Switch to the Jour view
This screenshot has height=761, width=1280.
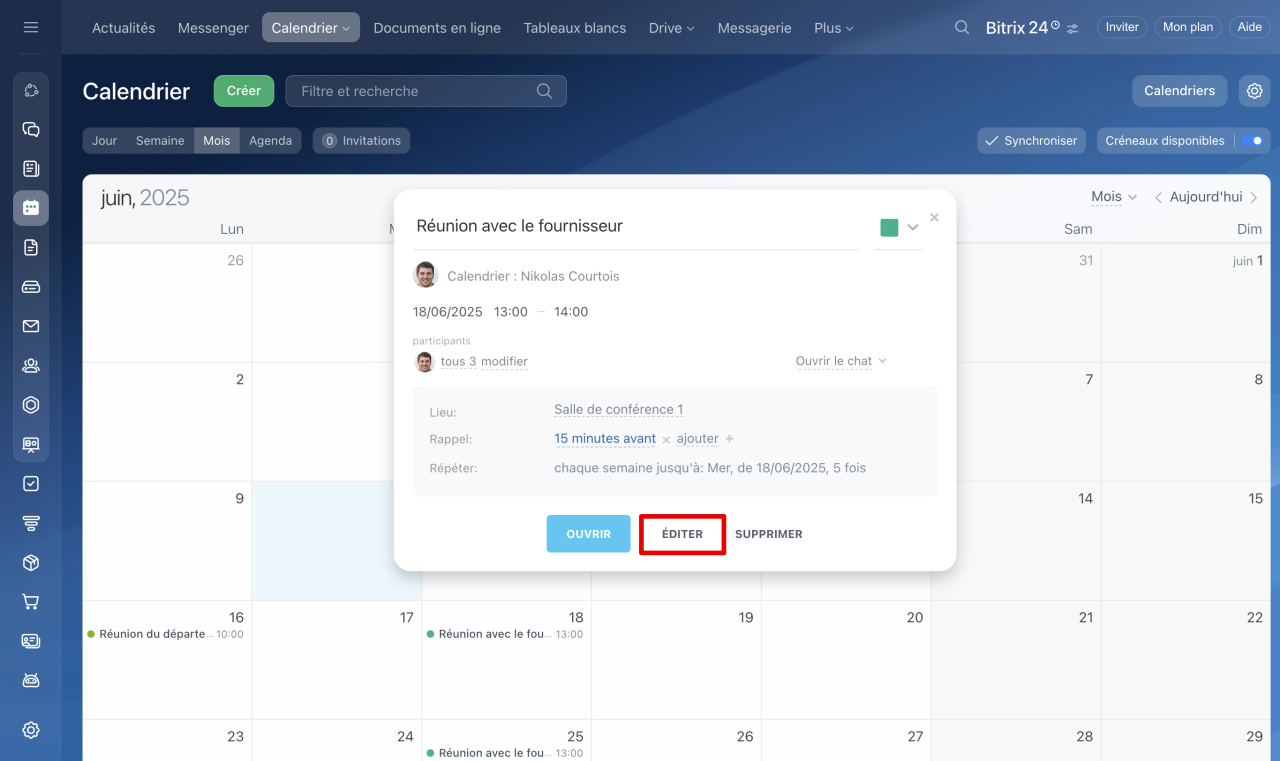(105, 141)
